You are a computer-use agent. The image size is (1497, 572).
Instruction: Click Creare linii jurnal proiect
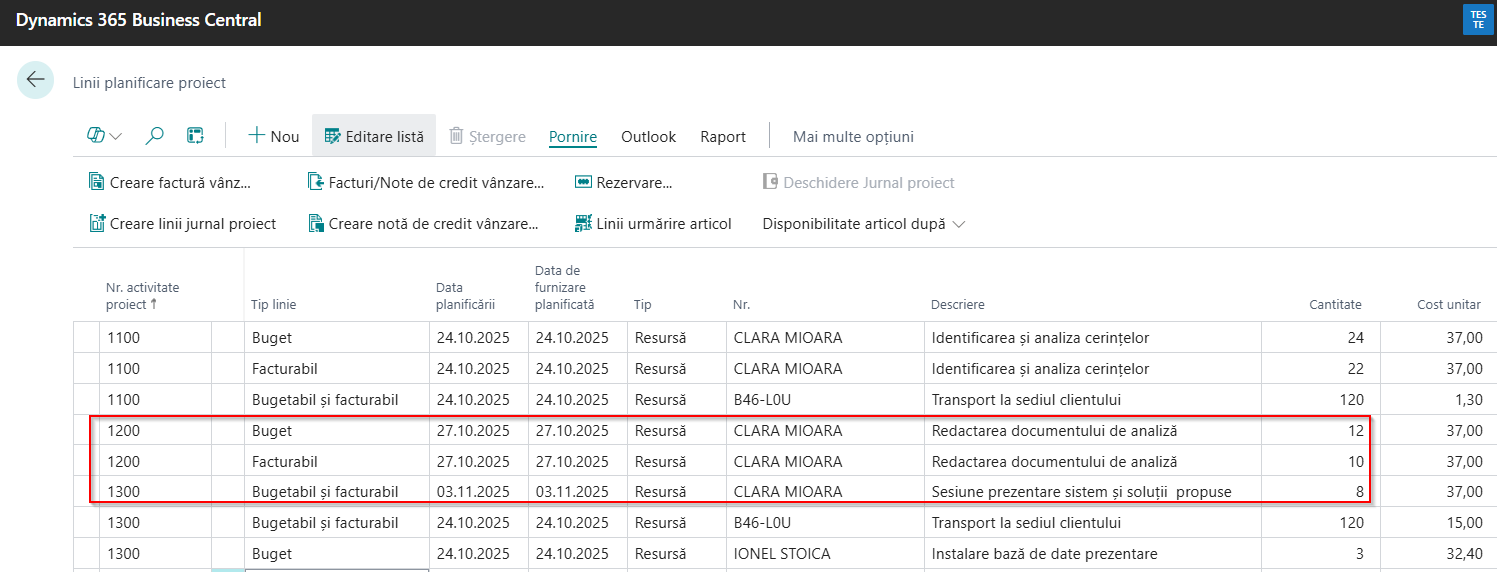point(183,224)
